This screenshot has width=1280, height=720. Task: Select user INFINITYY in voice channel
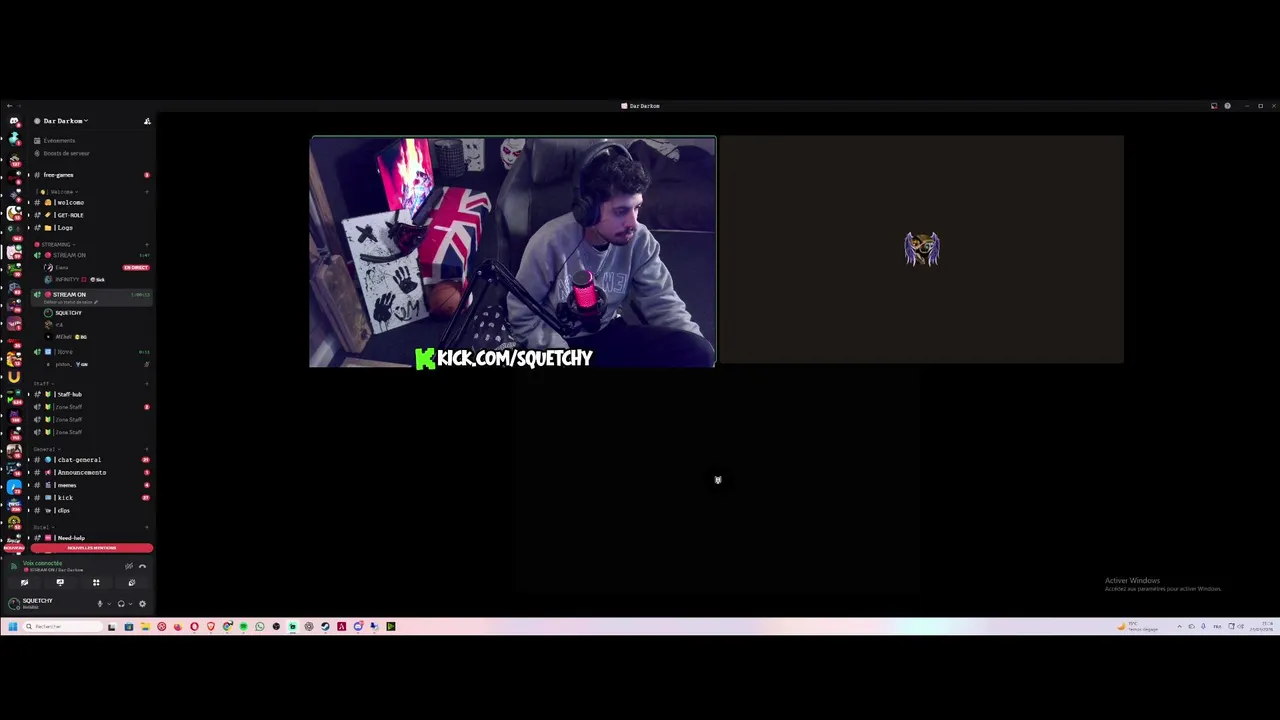click(x=68, y=279)
